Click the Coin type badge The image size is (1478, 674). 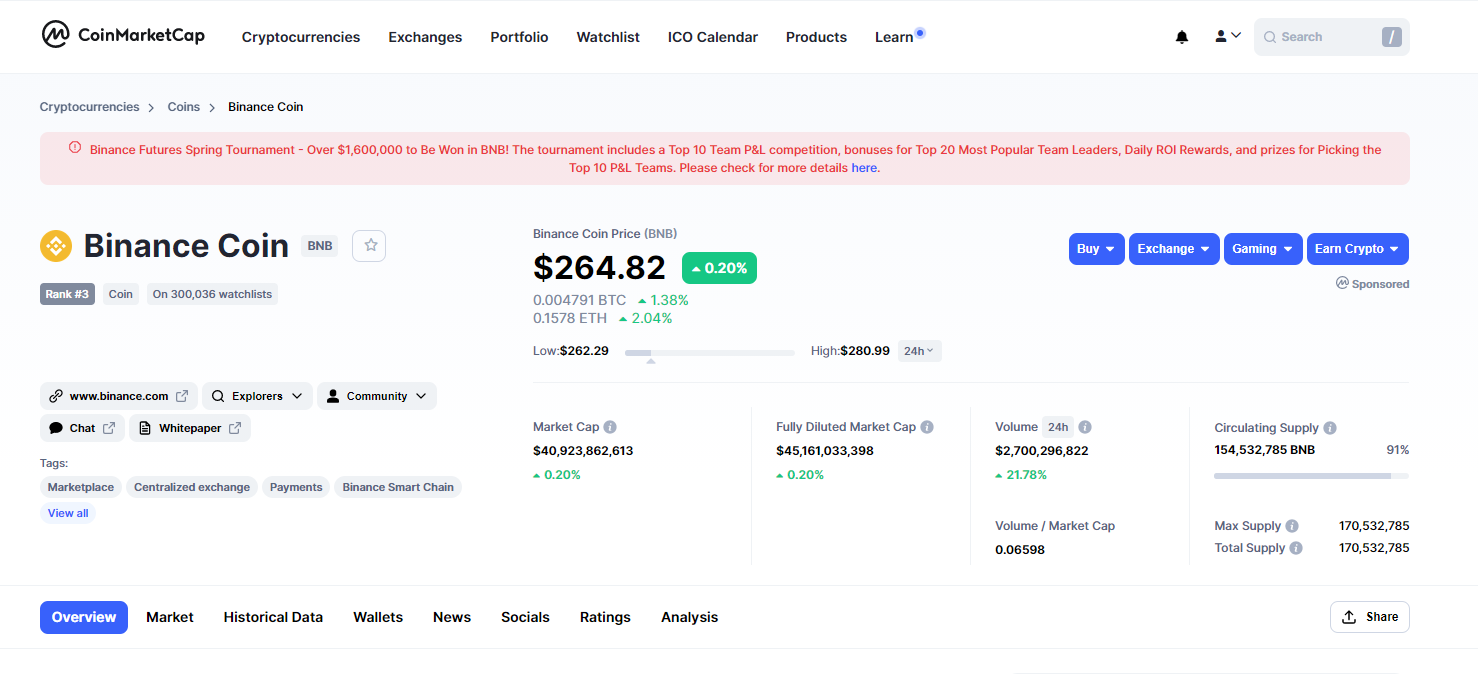click(121, 294)
